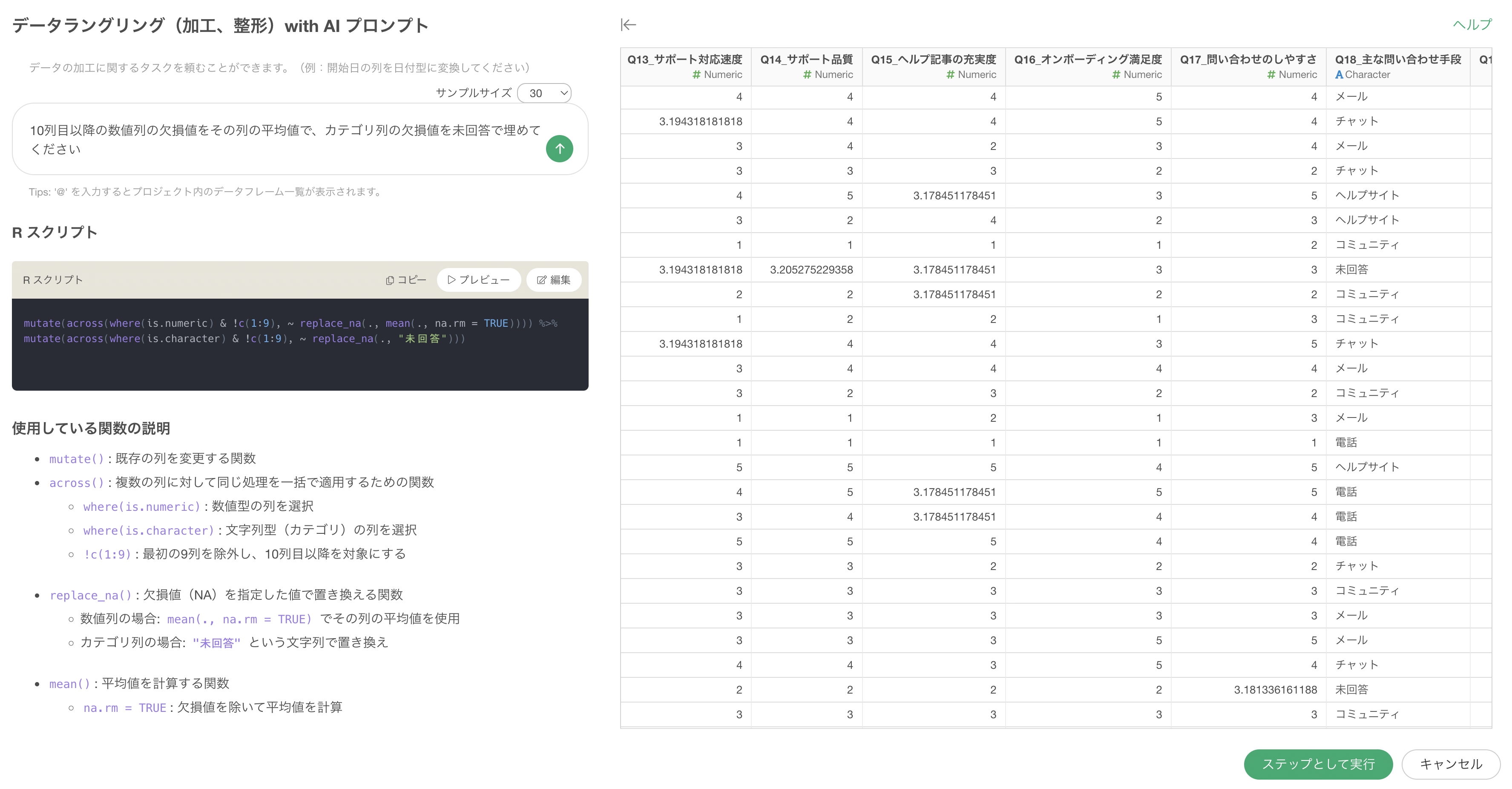
Task: Click the Character type icon under Q18 column
Action: tap(1339, 75)
